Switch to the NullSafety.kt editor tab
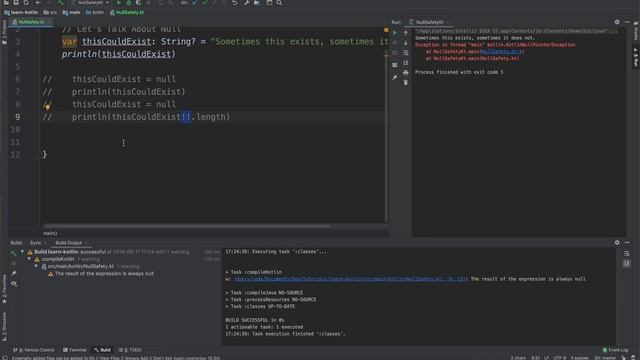Image resolution: width=640 pixels, height=360 pixels. coord(31,22)
